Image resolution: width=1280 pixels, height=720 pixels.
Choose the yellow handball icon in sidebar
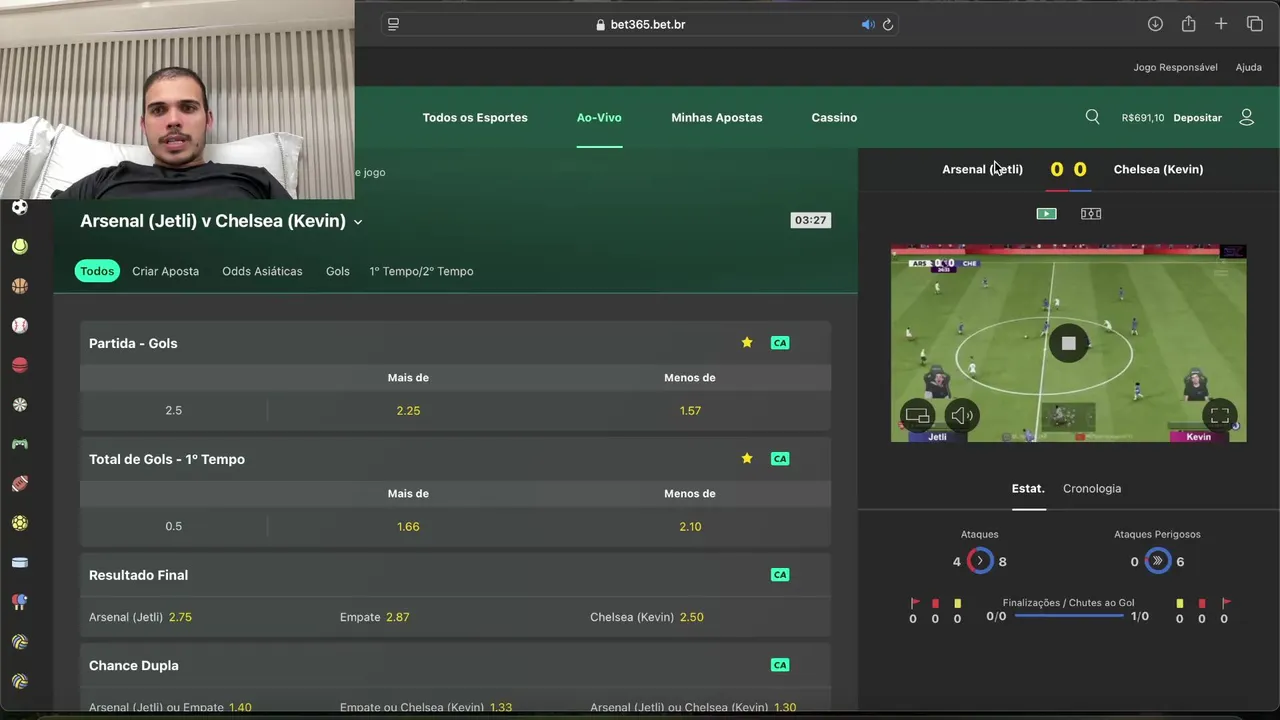point(19,523)
